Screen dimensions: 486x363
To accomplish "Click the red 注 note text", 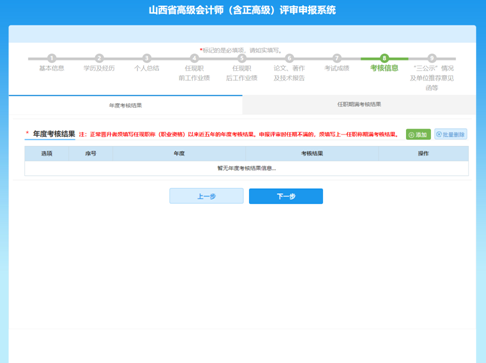I will (239, 134).
